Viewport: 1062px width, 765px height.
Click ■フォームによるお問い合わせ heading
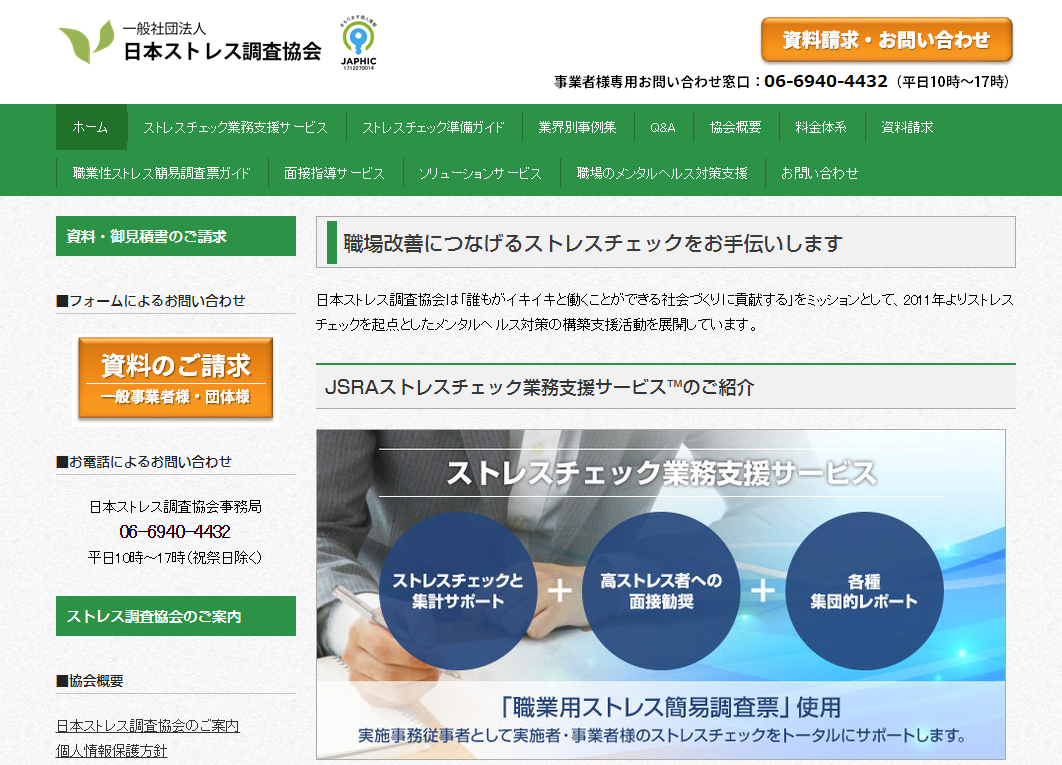click(151, 300)
